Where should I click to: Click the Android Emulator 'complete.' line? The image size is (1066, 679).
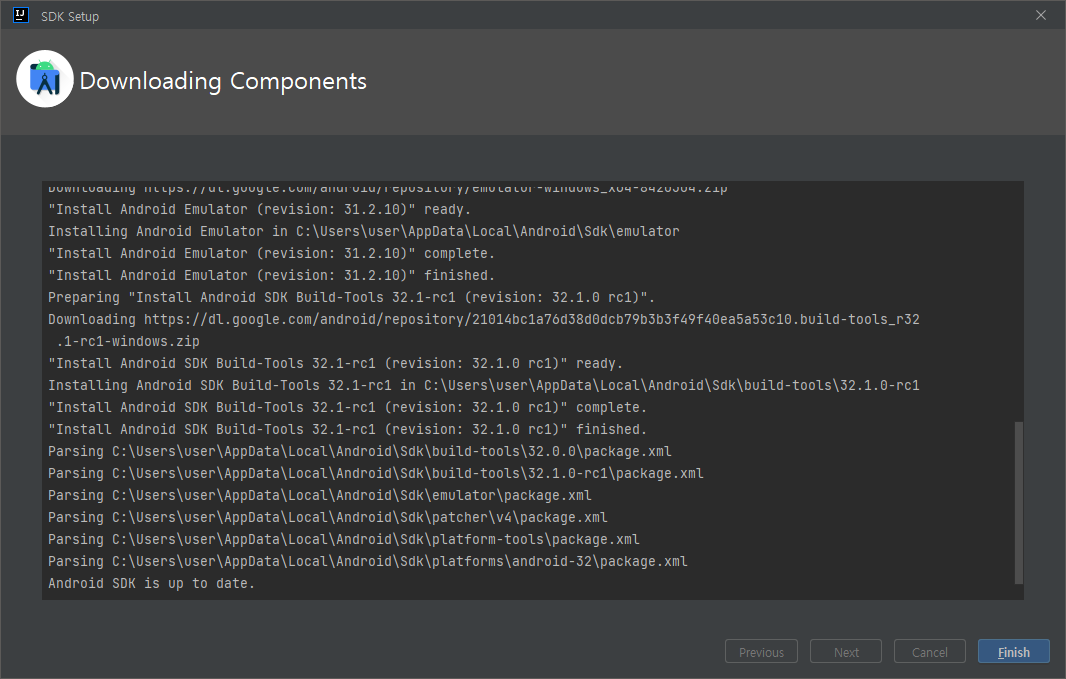tap(271, 253)
